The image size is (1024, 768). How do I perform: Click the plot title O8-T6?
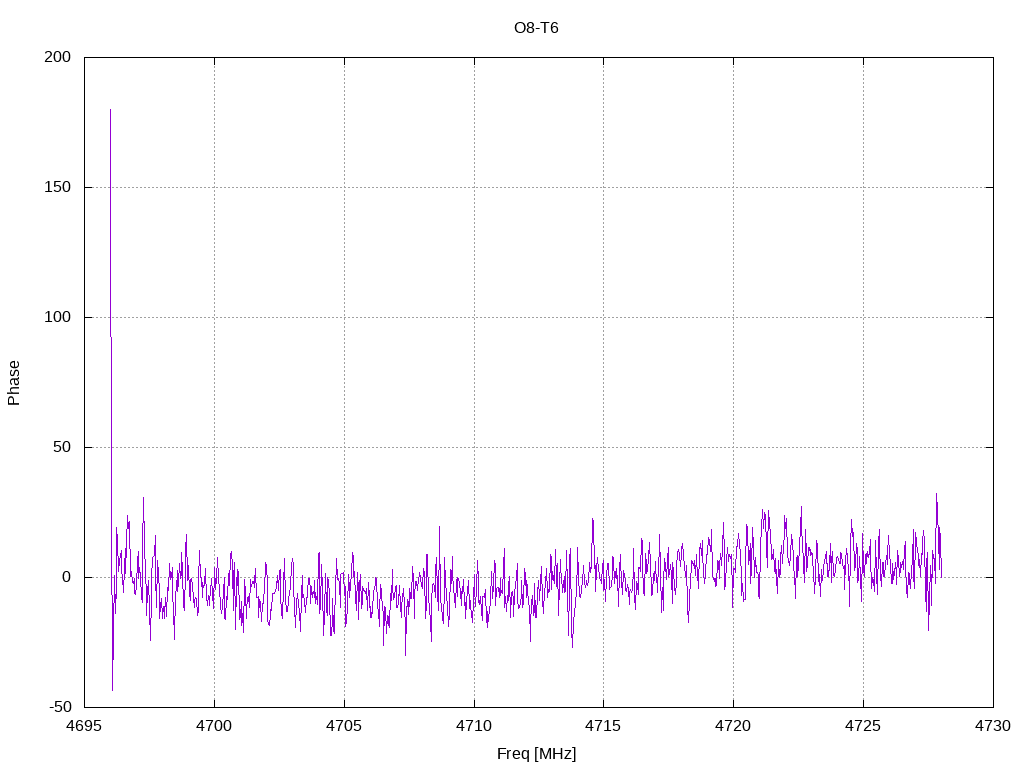pos(536,28)
